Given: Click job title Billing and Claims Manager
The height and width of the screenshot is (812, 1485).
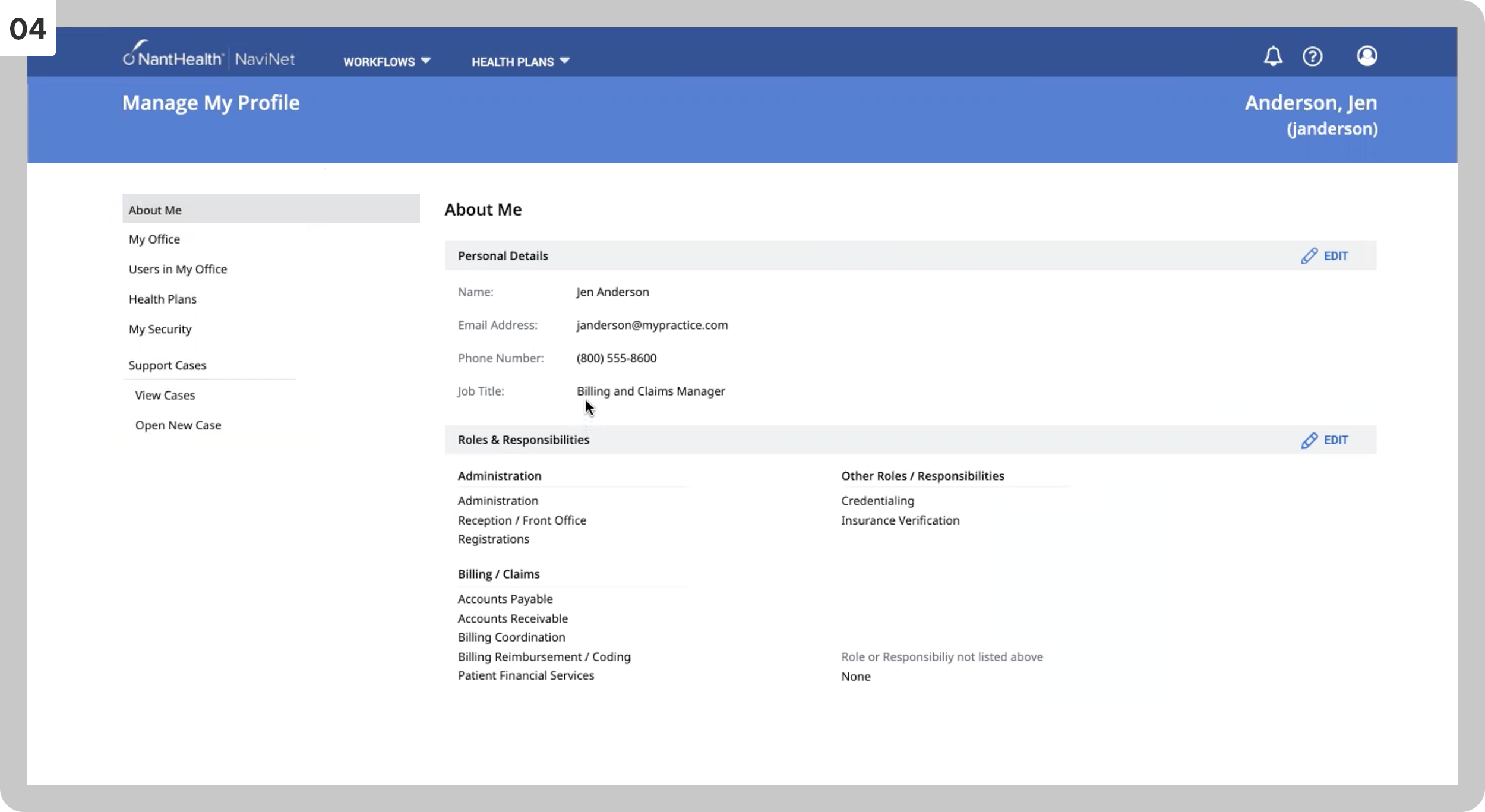Looking at the screenshot, I should [x=650, y=391].
